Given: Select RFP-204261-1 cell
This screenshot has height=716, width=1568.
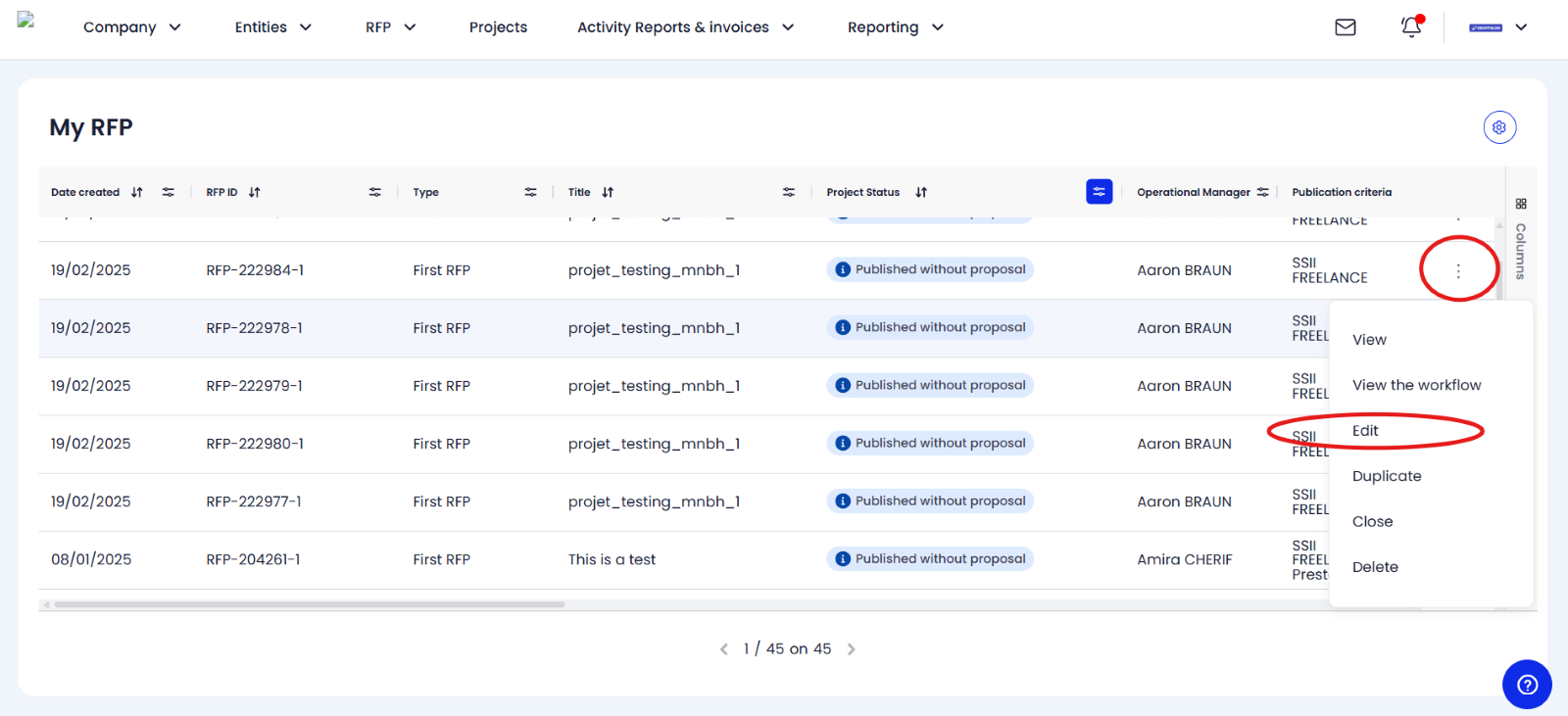Looking at the screenshot, I should [253, 559].
